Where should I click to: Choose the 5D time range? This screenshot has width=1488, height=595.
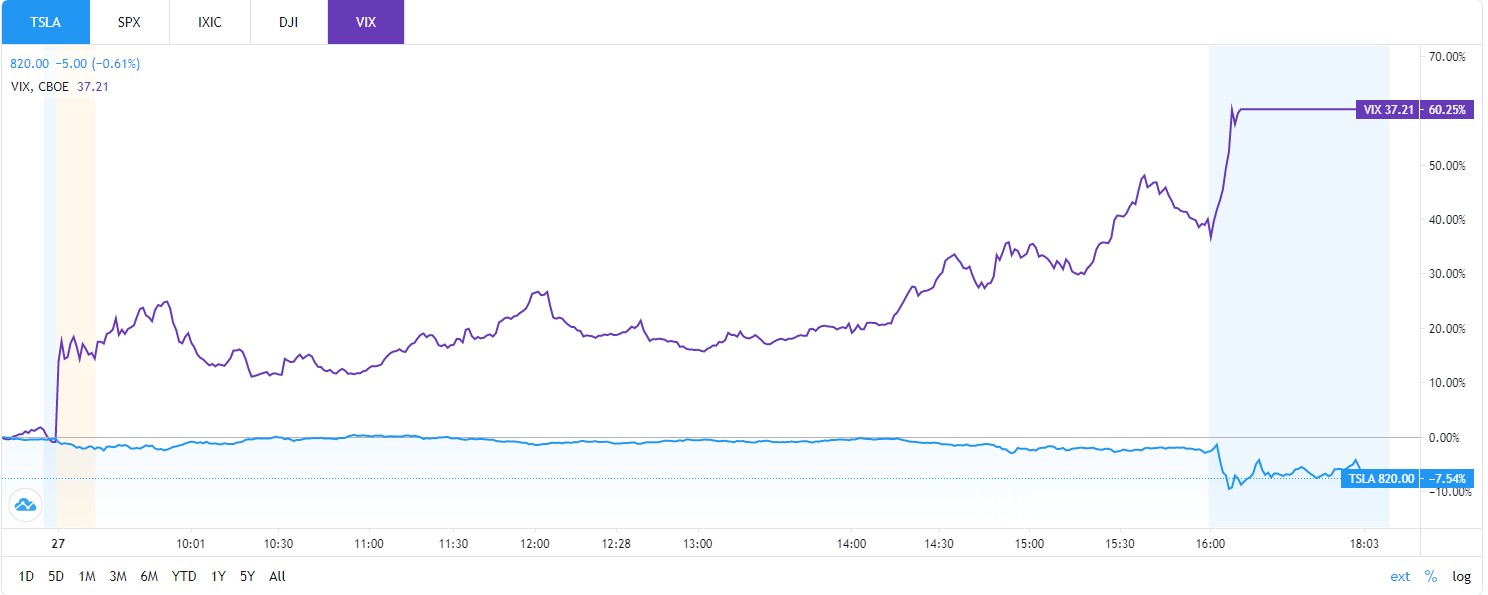coord(56,576)
